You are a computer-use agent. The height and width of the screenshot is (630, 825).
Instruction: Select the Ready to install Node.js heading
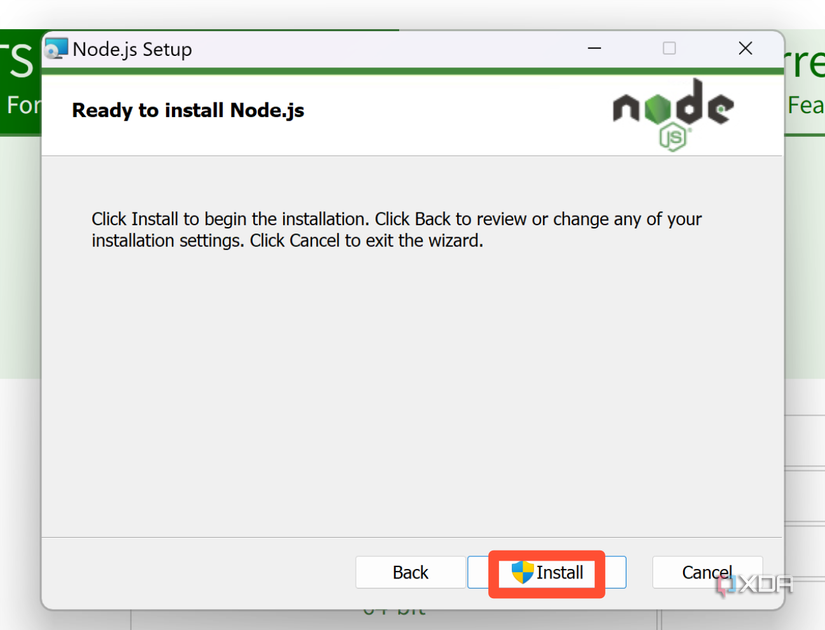coord(188,111)
